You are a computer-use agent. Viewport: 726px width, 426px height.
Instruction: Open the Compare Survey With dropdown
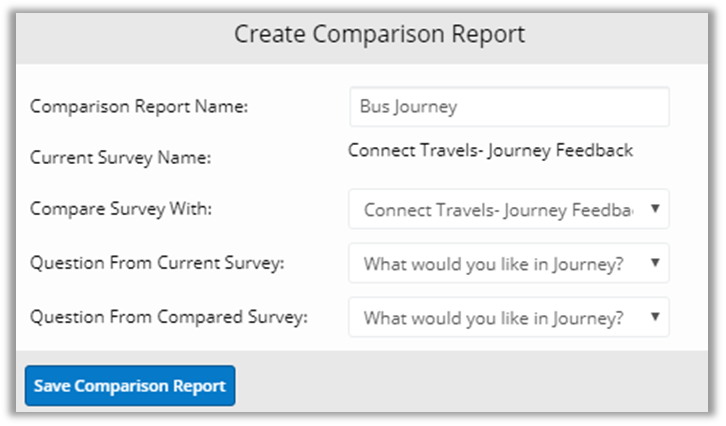click(500, 210)
